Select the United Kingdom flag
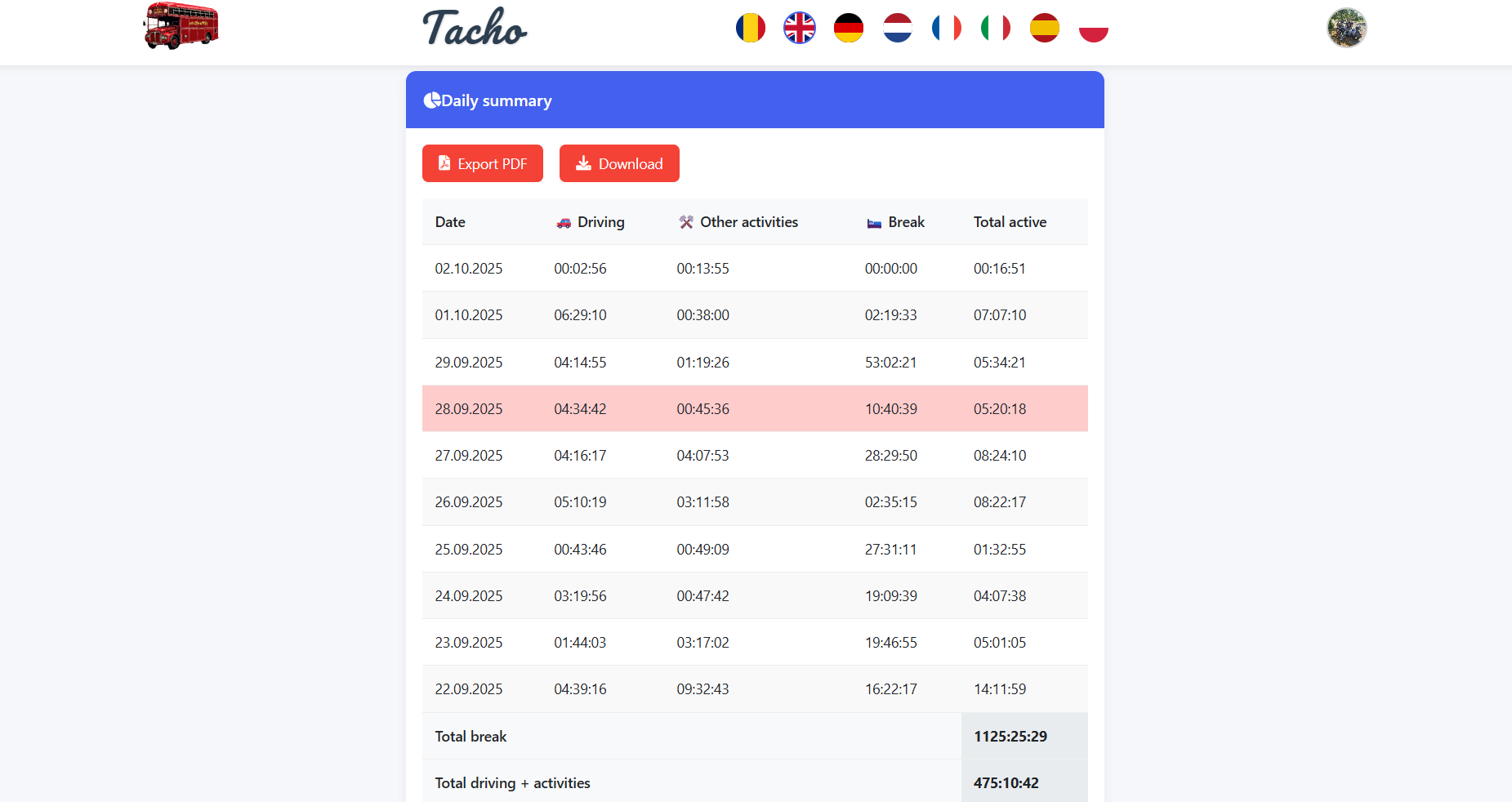Screen dimensions: 1512x802 [799, 28]
